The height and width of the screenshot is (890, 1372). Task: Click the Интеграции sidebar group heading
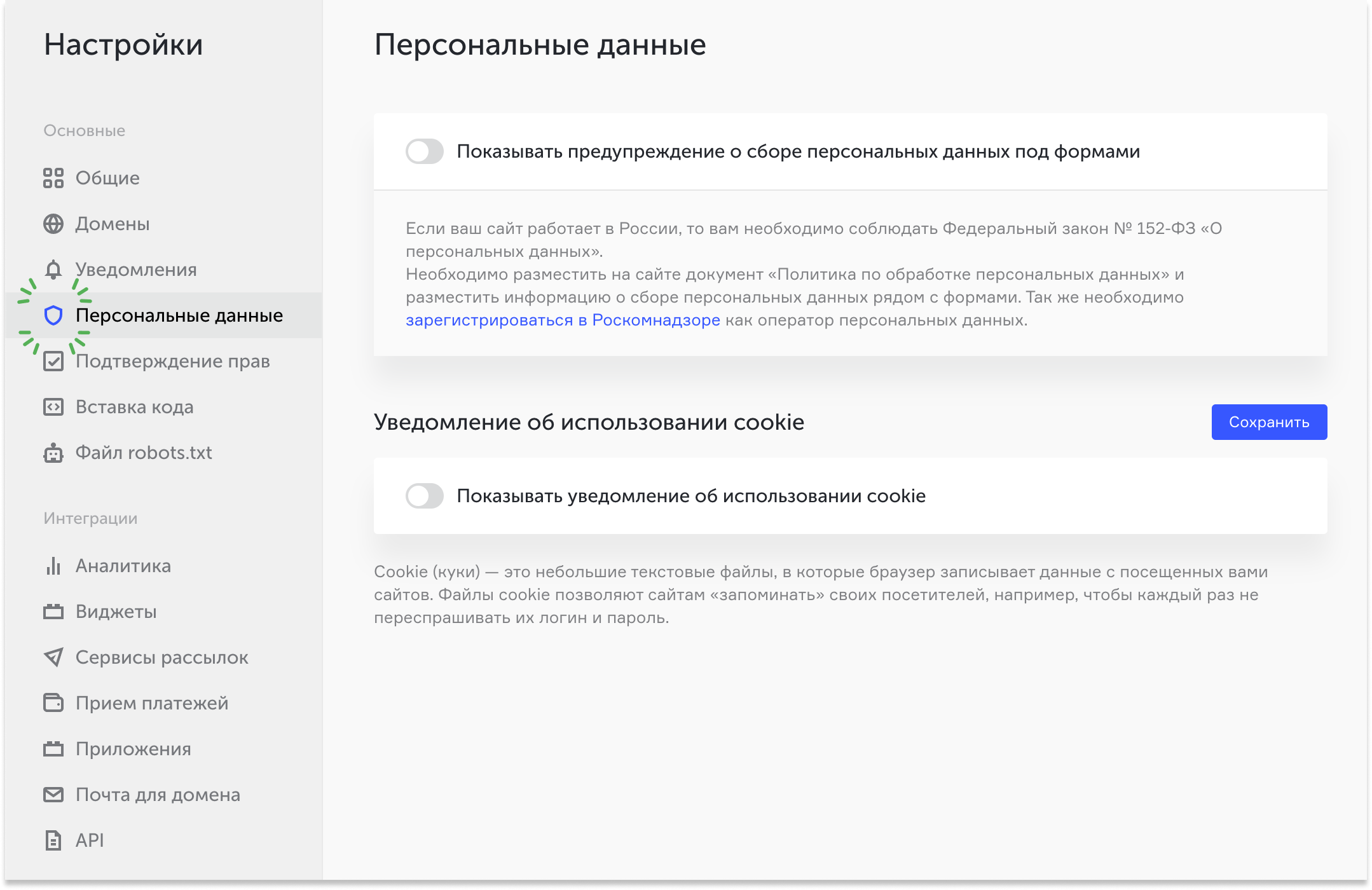pyautogui.click(x=90, y=518)
